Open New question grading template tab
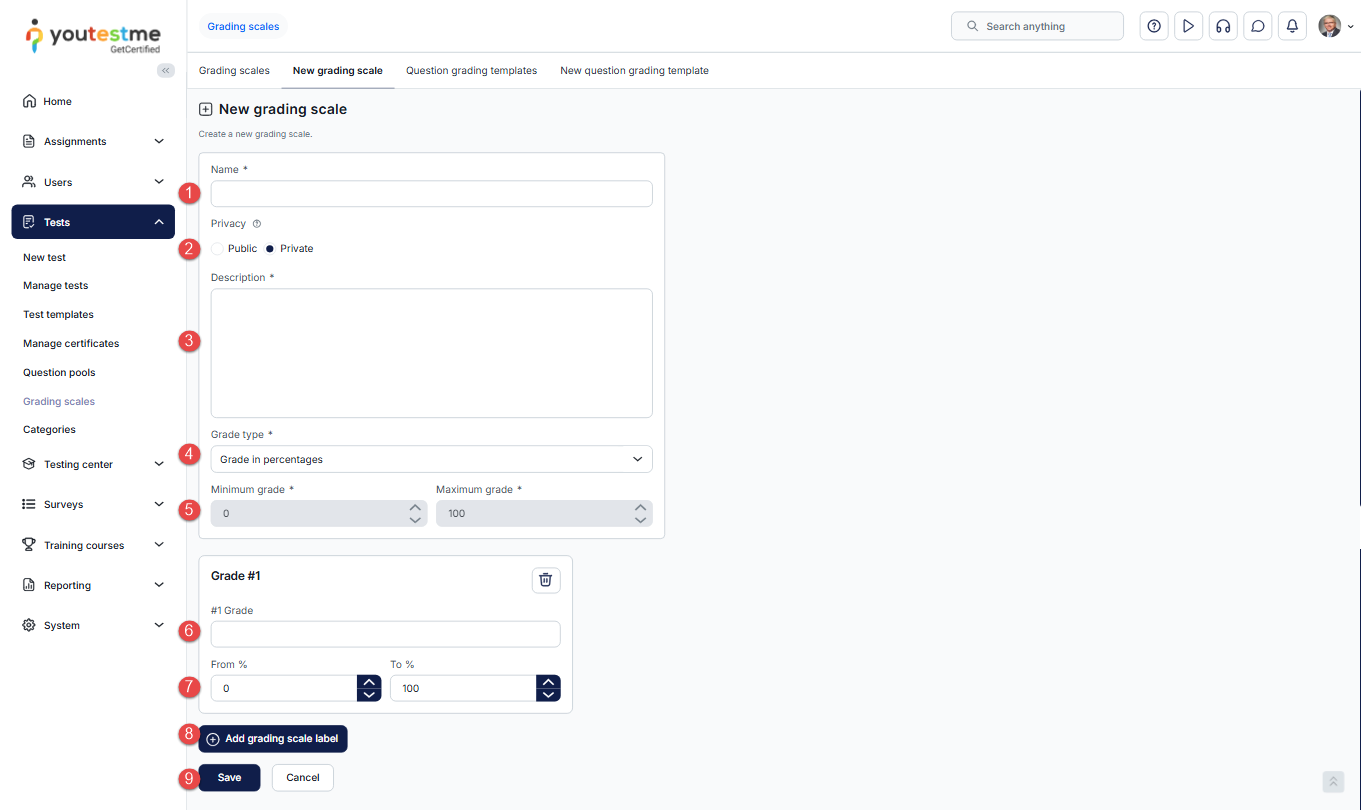The image size is (1361, 810). 635,71
